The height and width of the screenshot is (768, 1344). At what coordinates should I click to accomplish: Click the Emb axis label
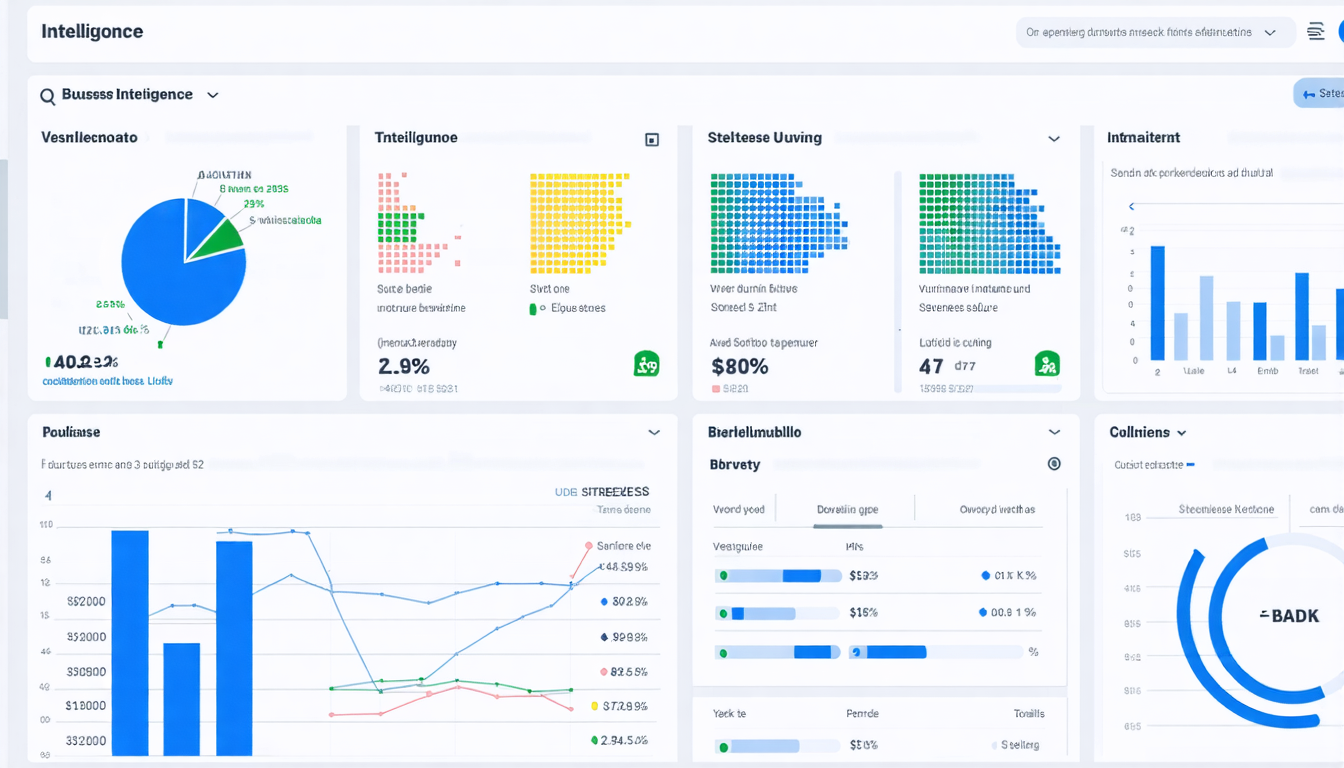(x=1267, y=371)
